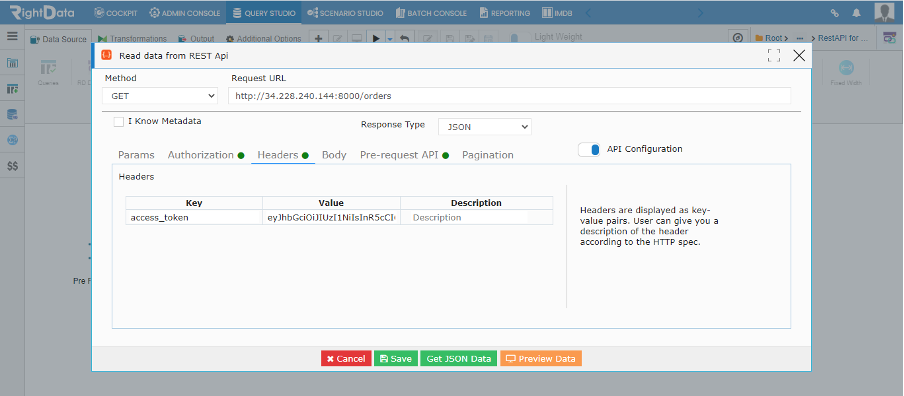Click the round blue sidebar icon
This screenshot has width=904, height=396.
click(12, 140)
